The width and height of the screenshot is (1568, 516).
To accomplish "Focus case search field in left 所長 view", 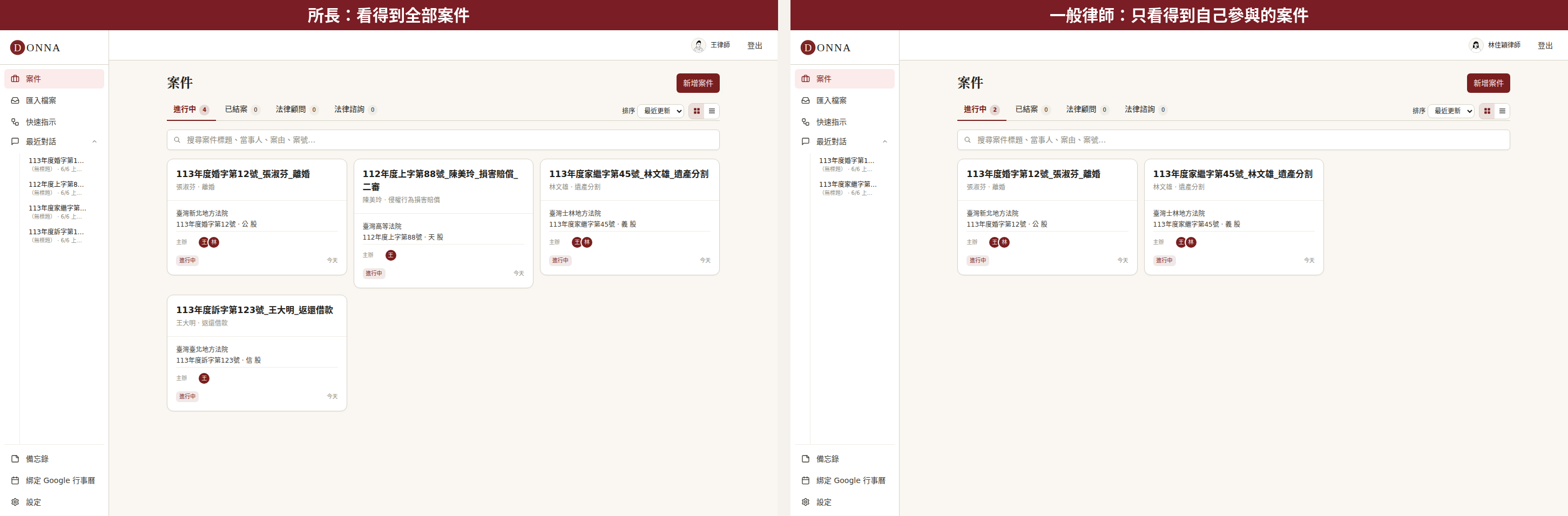I will tap(443, 140).
